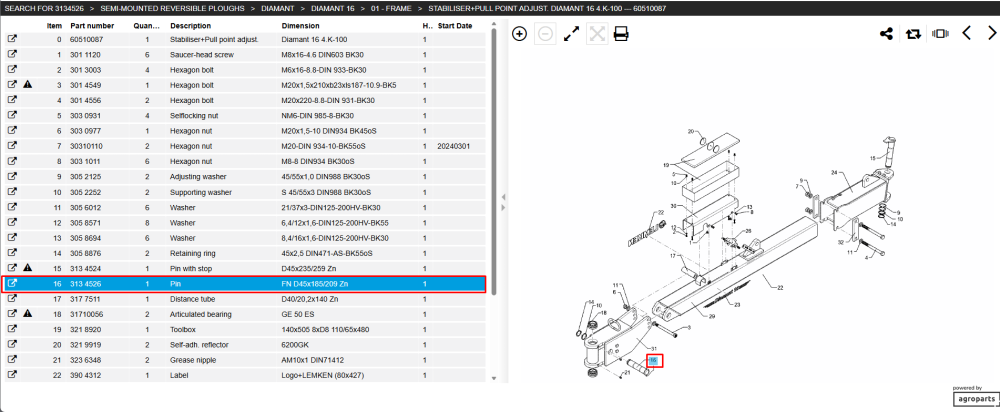This screenshot has height=412, width=1000.
Task: Click highlighted callout 16 in the diagram
Action: pyautogui.click(x=654, y=360)
